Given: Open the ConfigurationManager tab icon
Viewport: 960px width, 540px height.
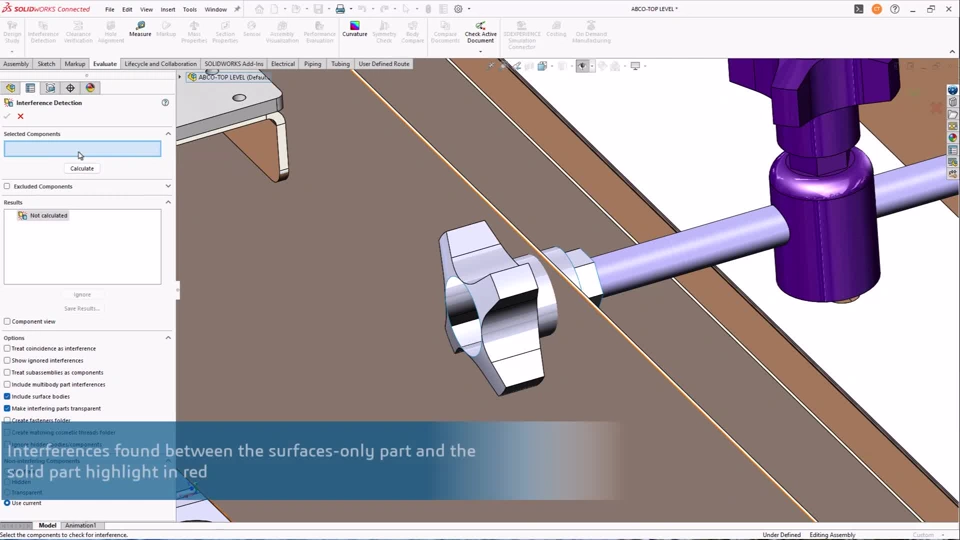Looking at the screenshot, I should point(50,88).
